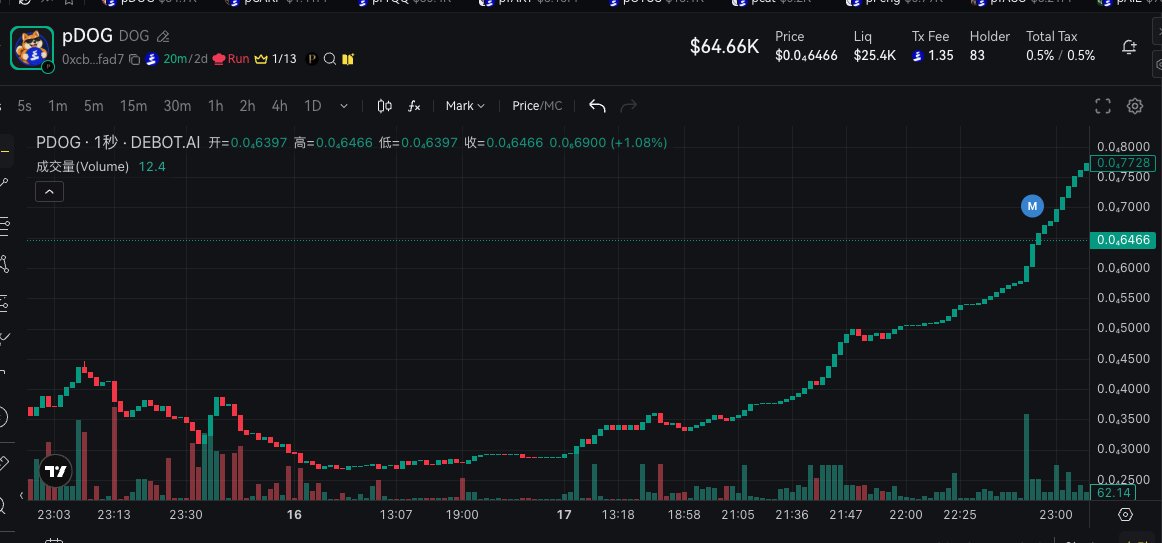1162x543 pixels.
Task: Click the 0.0₄7728 crosshair price label
Action: coord(1123,163)
